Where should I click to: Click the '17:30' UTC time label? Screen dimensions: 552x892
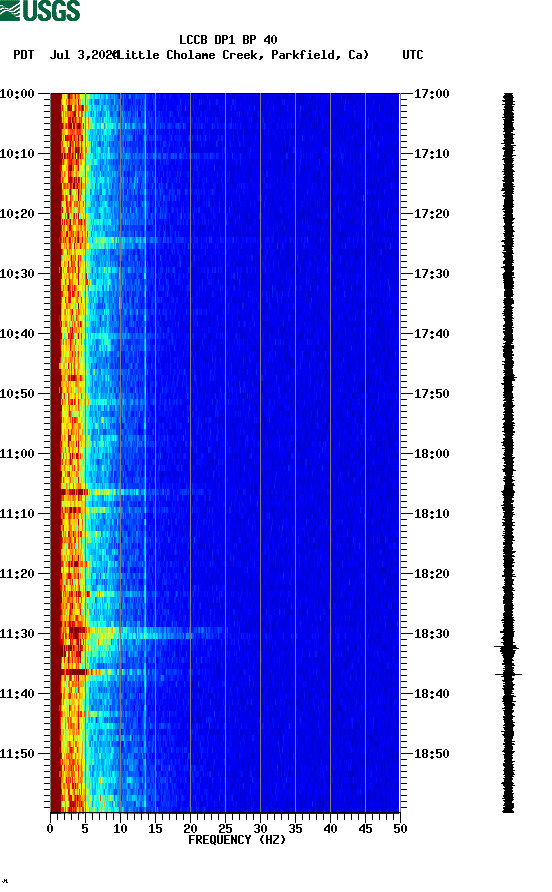pos(431,274)
